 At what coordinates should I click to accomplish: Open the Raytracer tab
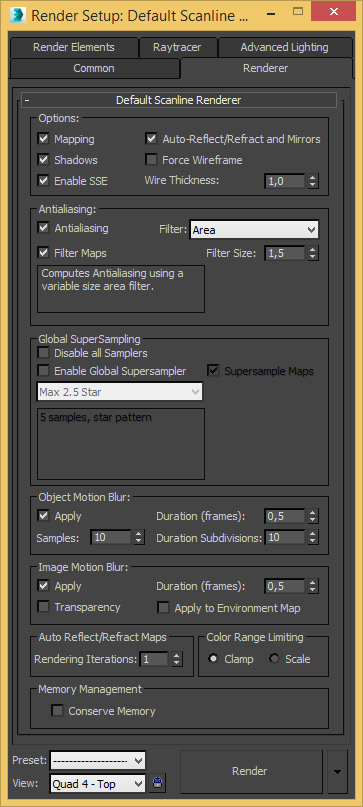click(x=177, y=47)
